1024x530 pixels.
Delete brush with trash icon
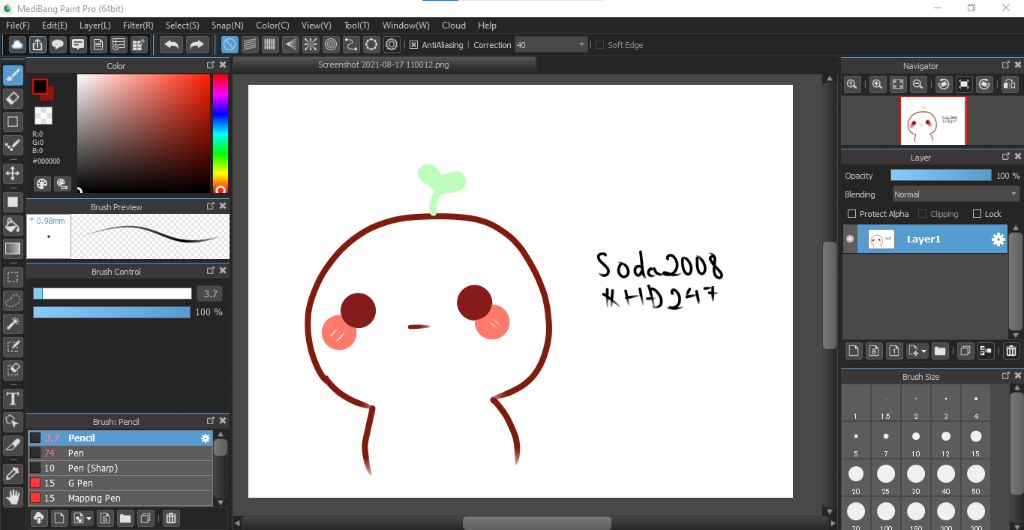click(170, 518)
